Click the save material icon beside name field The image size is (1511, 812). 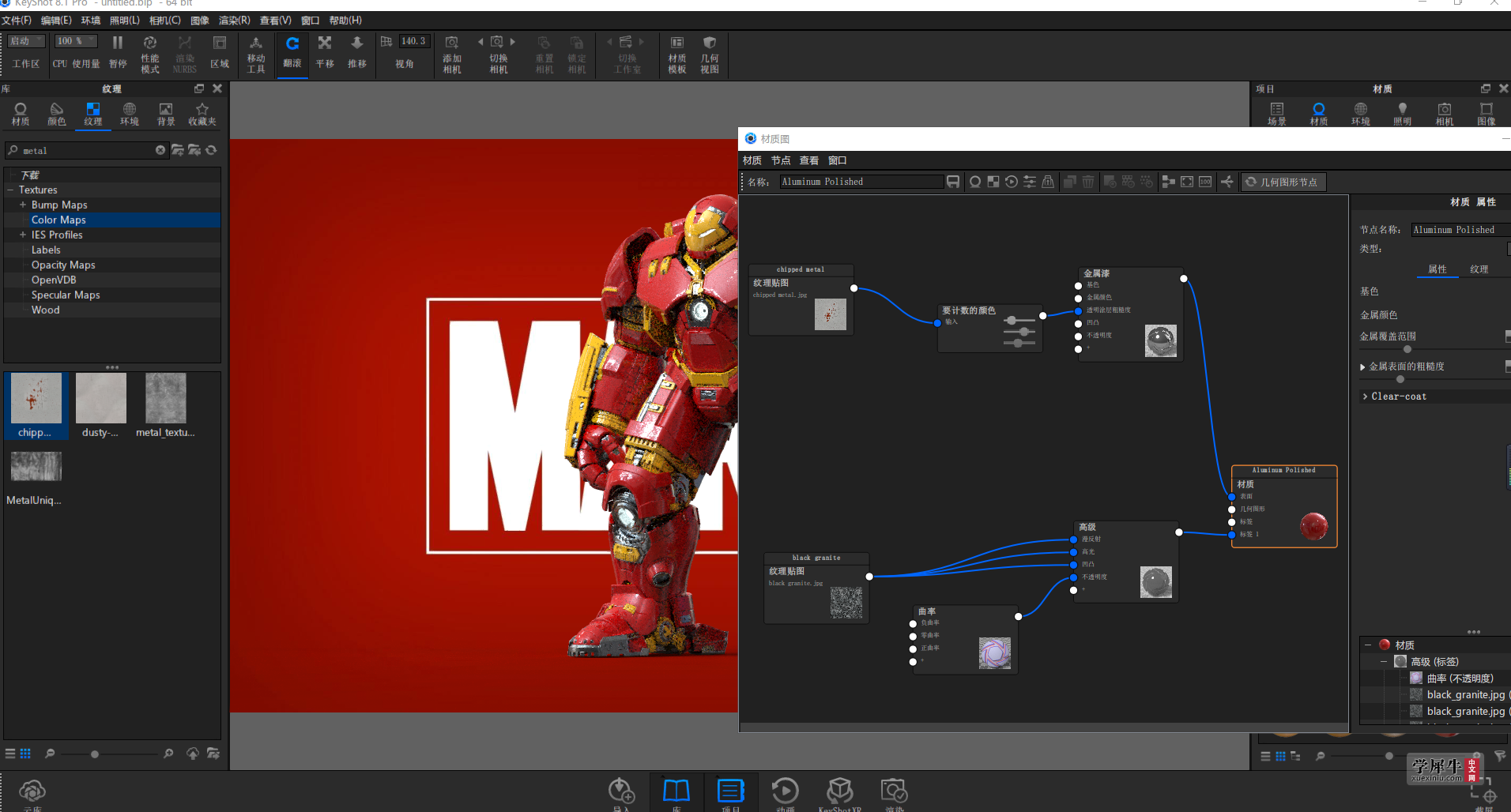point(953,182)
